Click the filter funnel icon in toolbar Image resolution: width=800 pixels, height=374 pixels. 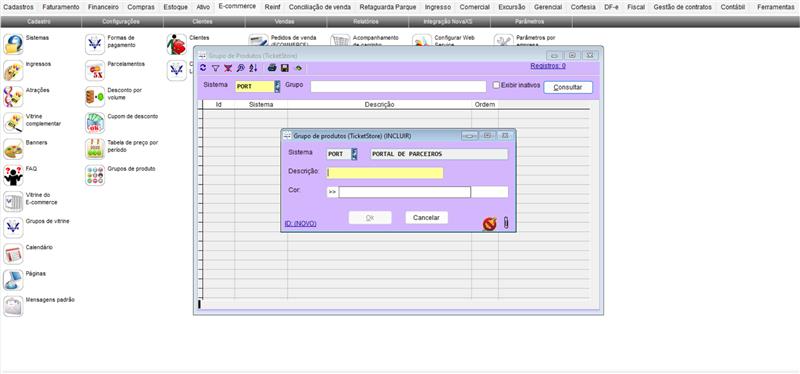pos(215,68)
